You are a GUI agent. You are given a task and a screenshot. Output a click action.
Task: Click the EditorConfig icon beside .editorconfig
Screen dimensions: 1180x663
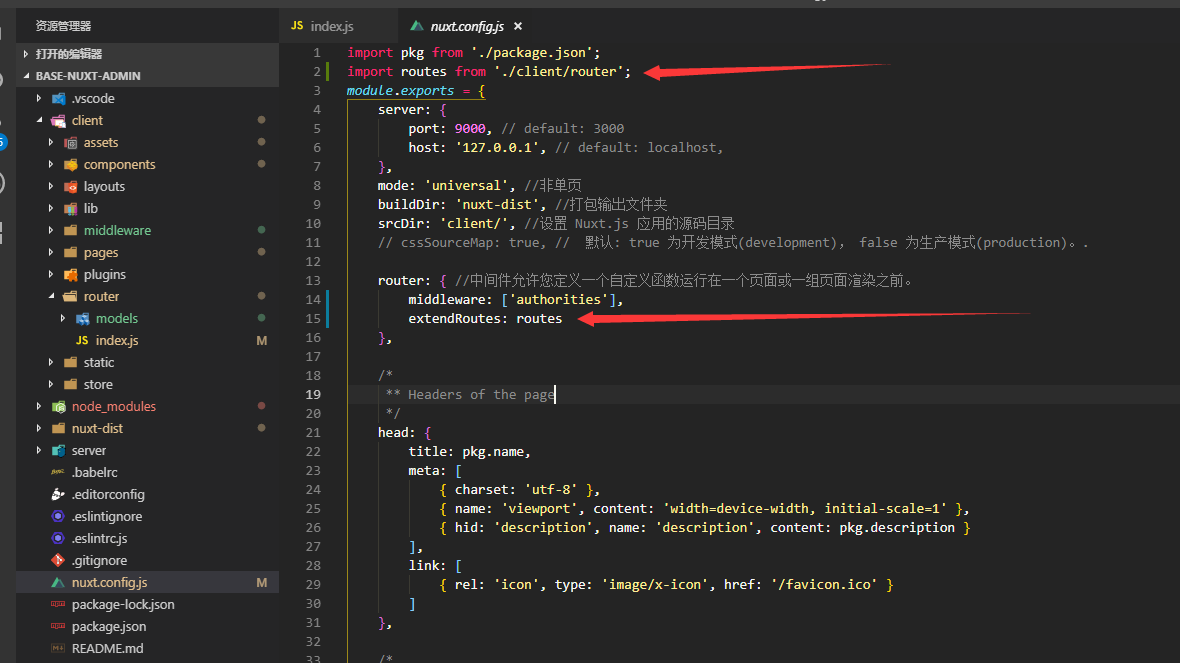click(x=57, y=494)
